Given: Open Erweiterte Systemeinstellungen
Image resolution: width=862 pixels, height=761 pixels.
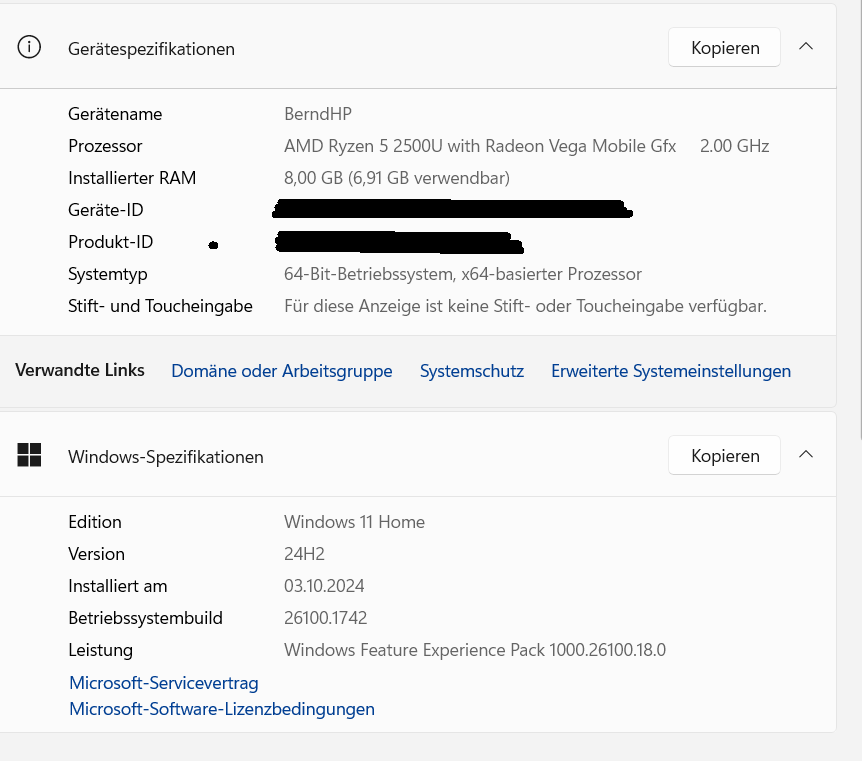Looking at the screenshot, I should pos(670,371).
